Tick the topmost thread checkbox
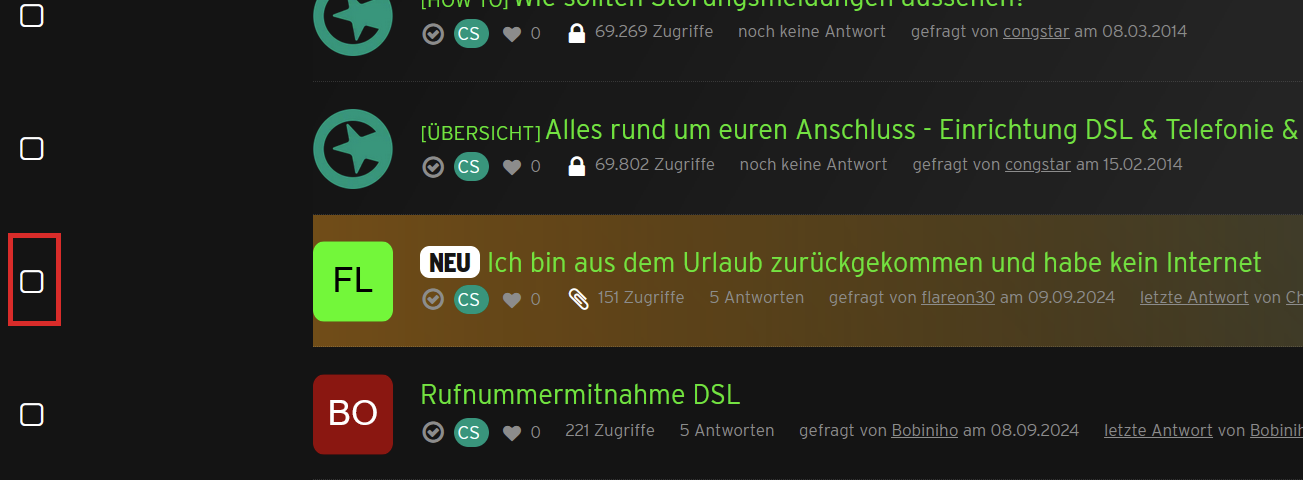 click(32, 16)
